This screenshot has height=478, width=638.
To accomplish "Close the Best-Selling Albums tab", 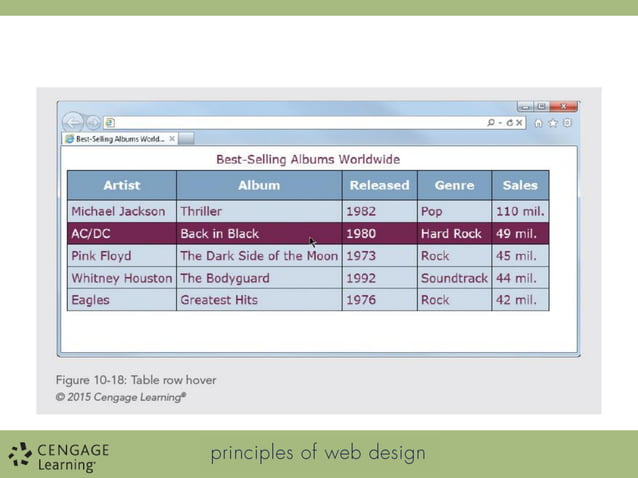I will tap(172, 139).
